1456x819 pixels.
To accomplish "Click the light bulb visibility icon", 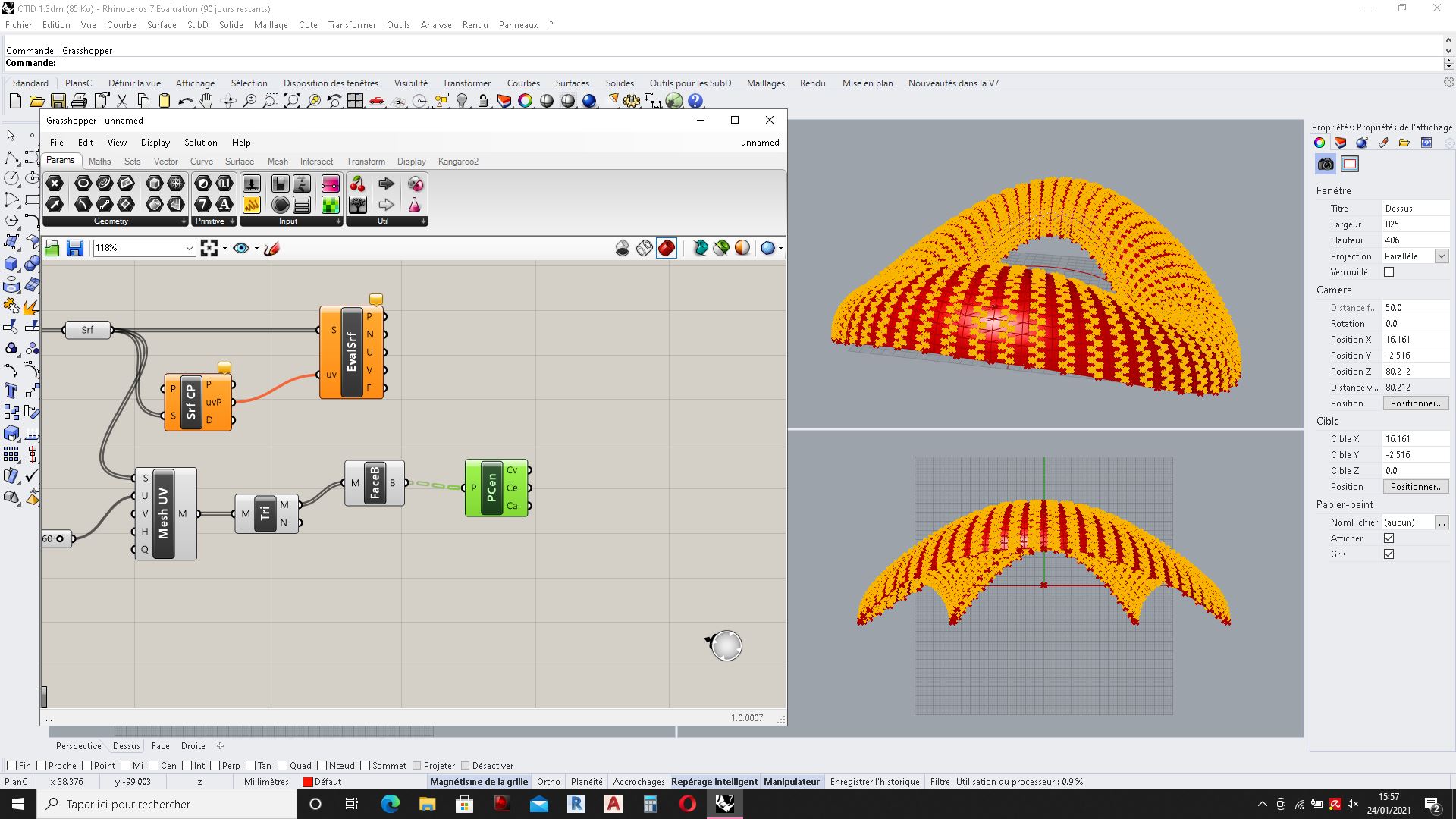I will [462, 101].
